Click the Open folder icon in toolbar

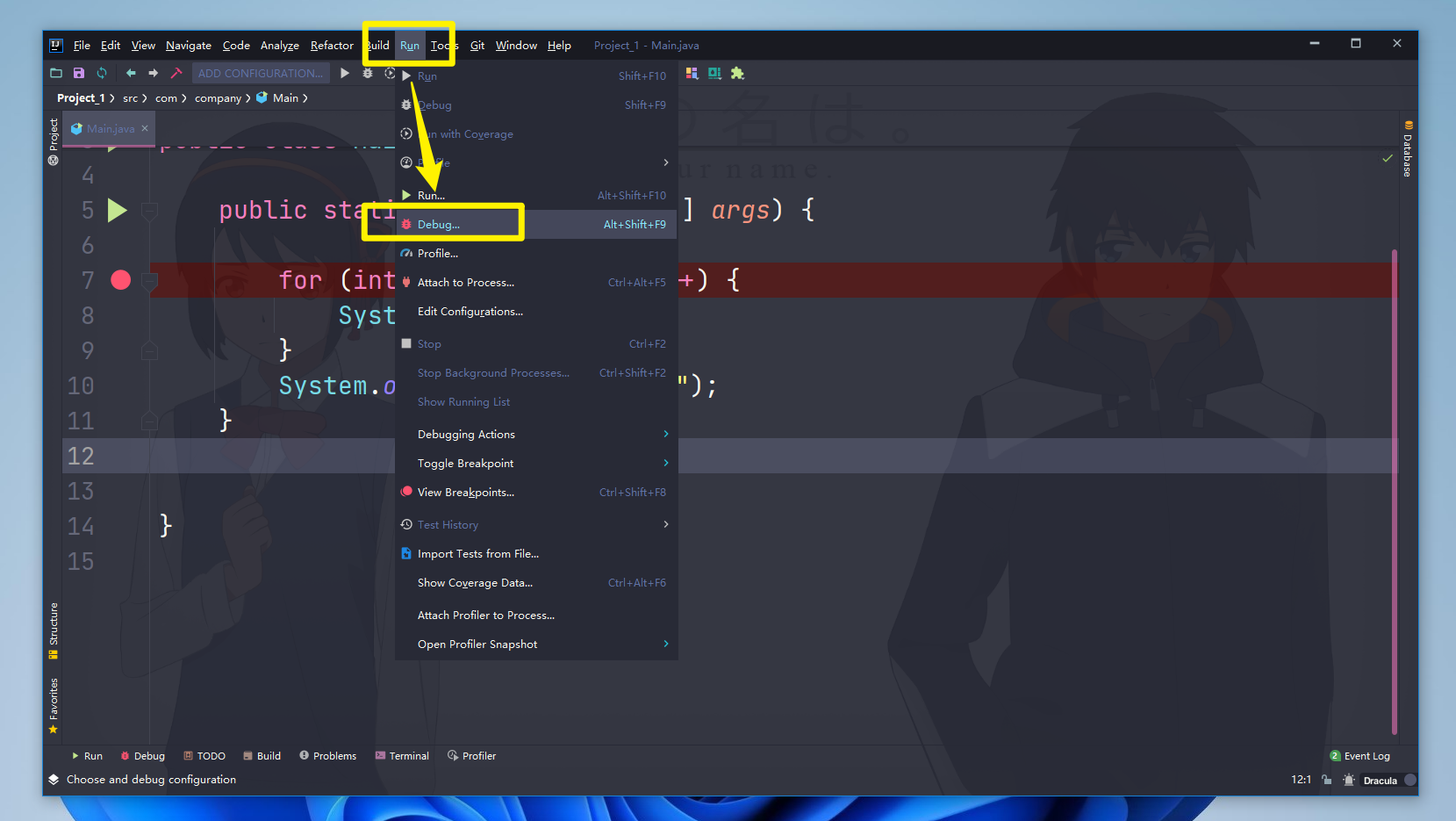[x=56, y=73]
